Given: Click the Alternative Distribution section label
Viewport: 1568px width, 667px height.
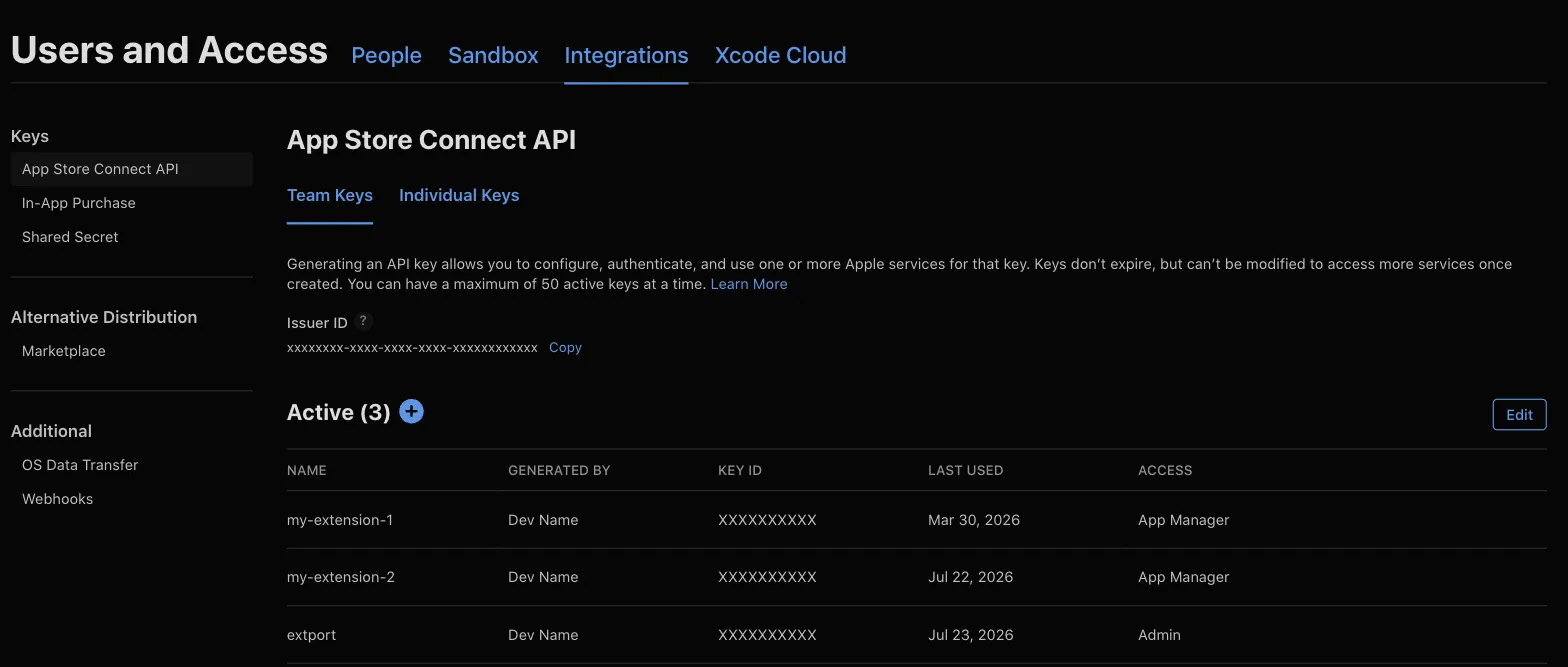Looking at the screenshot, I should point(104,317).
